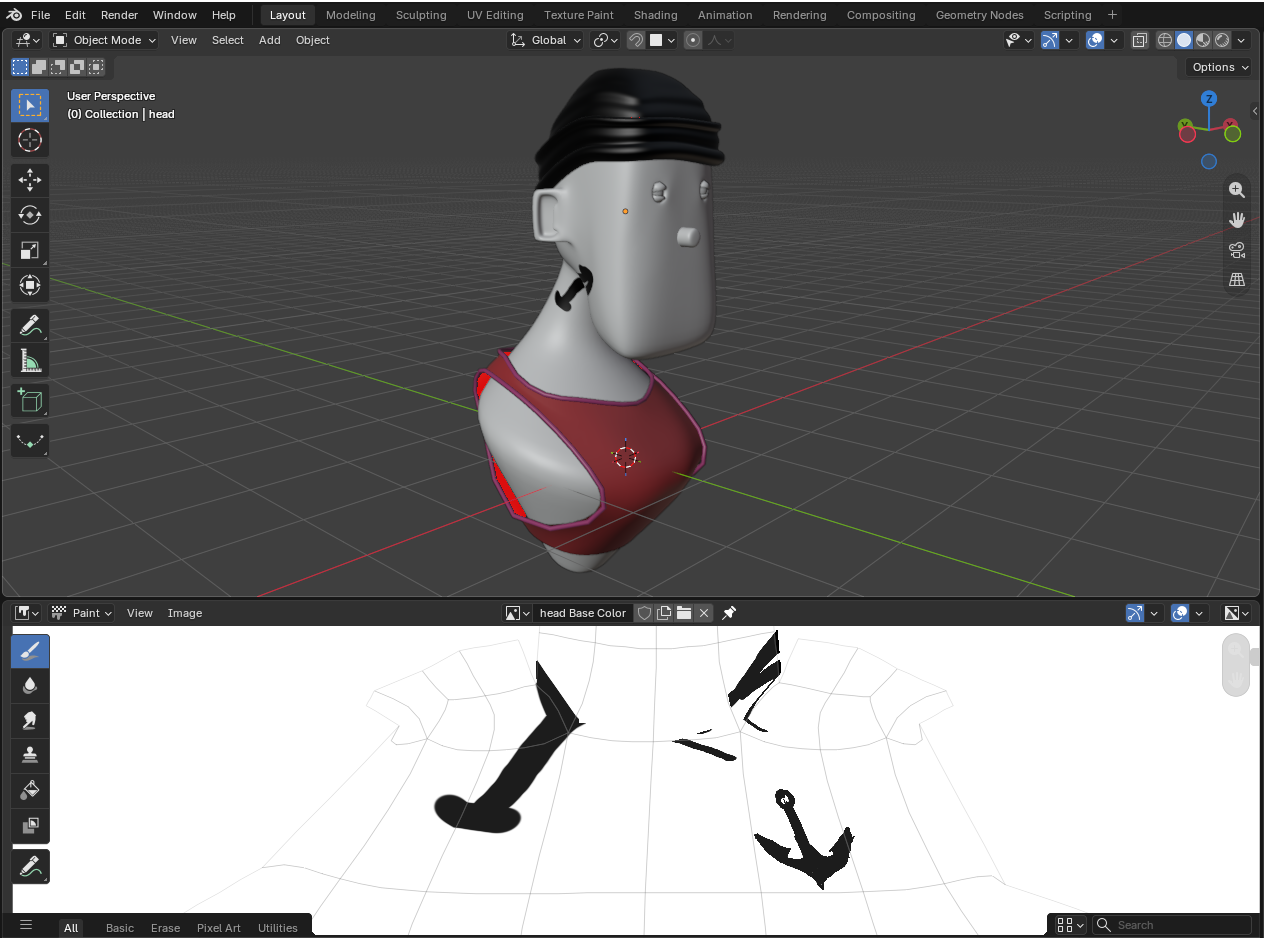This screenshot has width=1264, height=938.
Task: Pin the head Base Color image
Action: click(x=729, y=613)
